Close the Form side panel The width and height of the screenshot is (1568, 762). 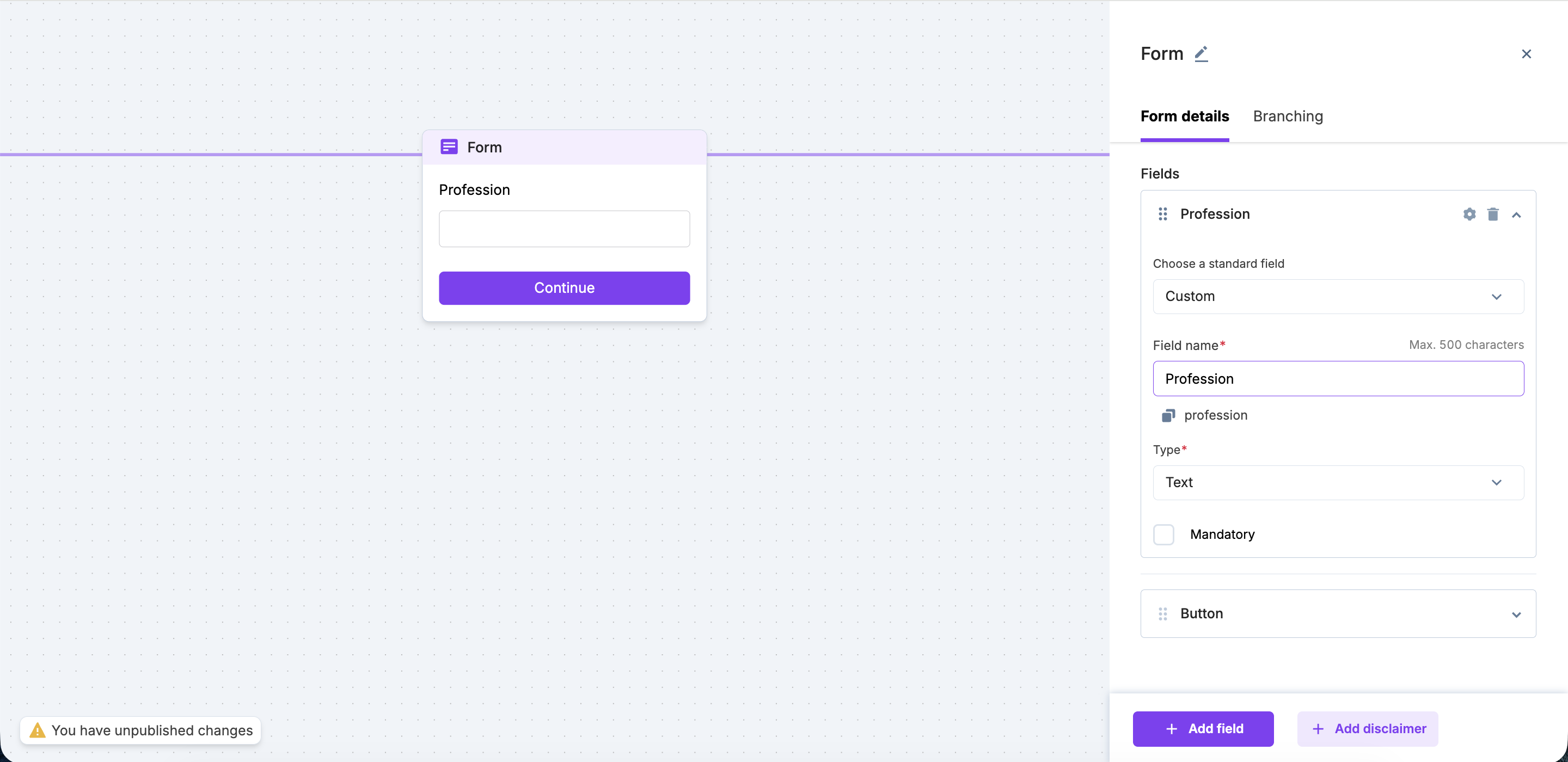1526,54
